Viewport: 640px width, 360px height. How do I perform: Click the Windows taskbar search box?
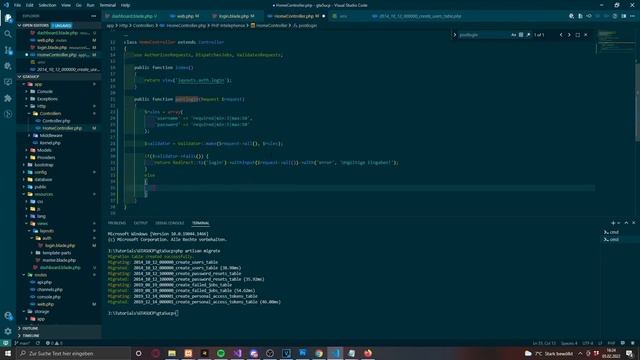73,353
